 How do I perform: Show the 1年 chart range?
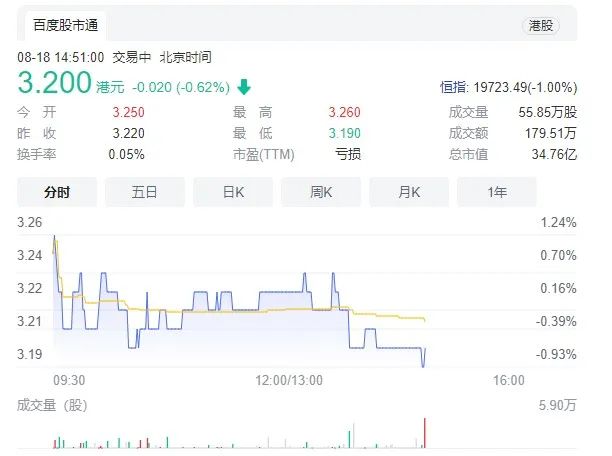click(x=496, y=191)
